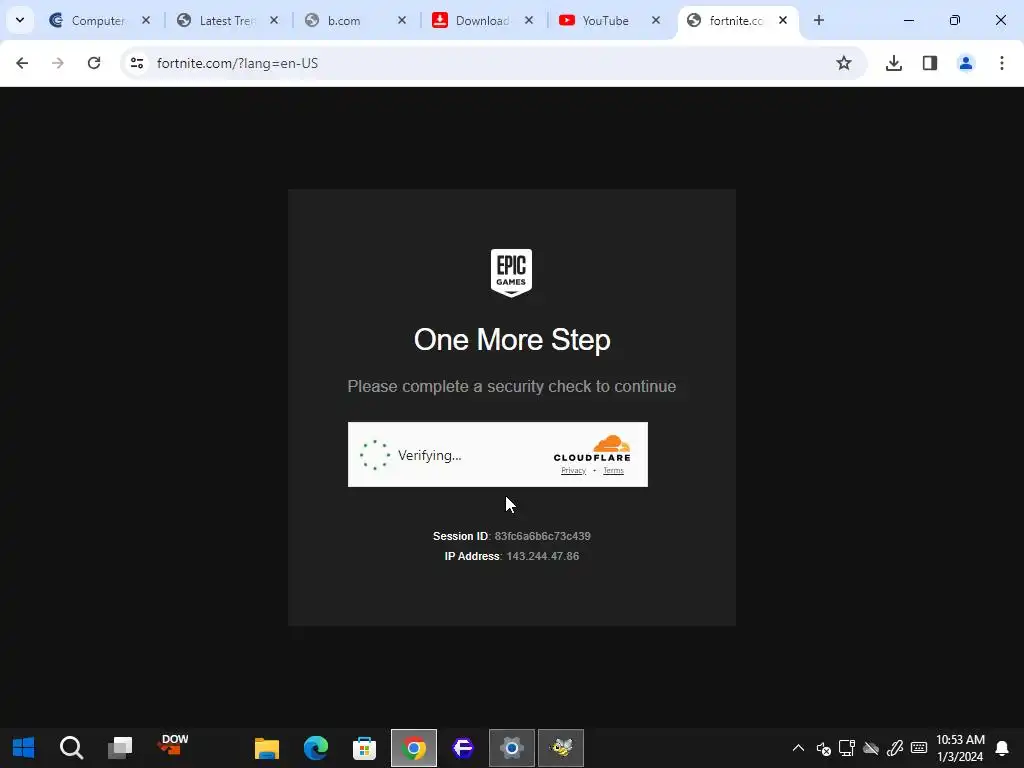
Task: Select Google Chrome on the taskbar
Action: click(x=414, y=748)
